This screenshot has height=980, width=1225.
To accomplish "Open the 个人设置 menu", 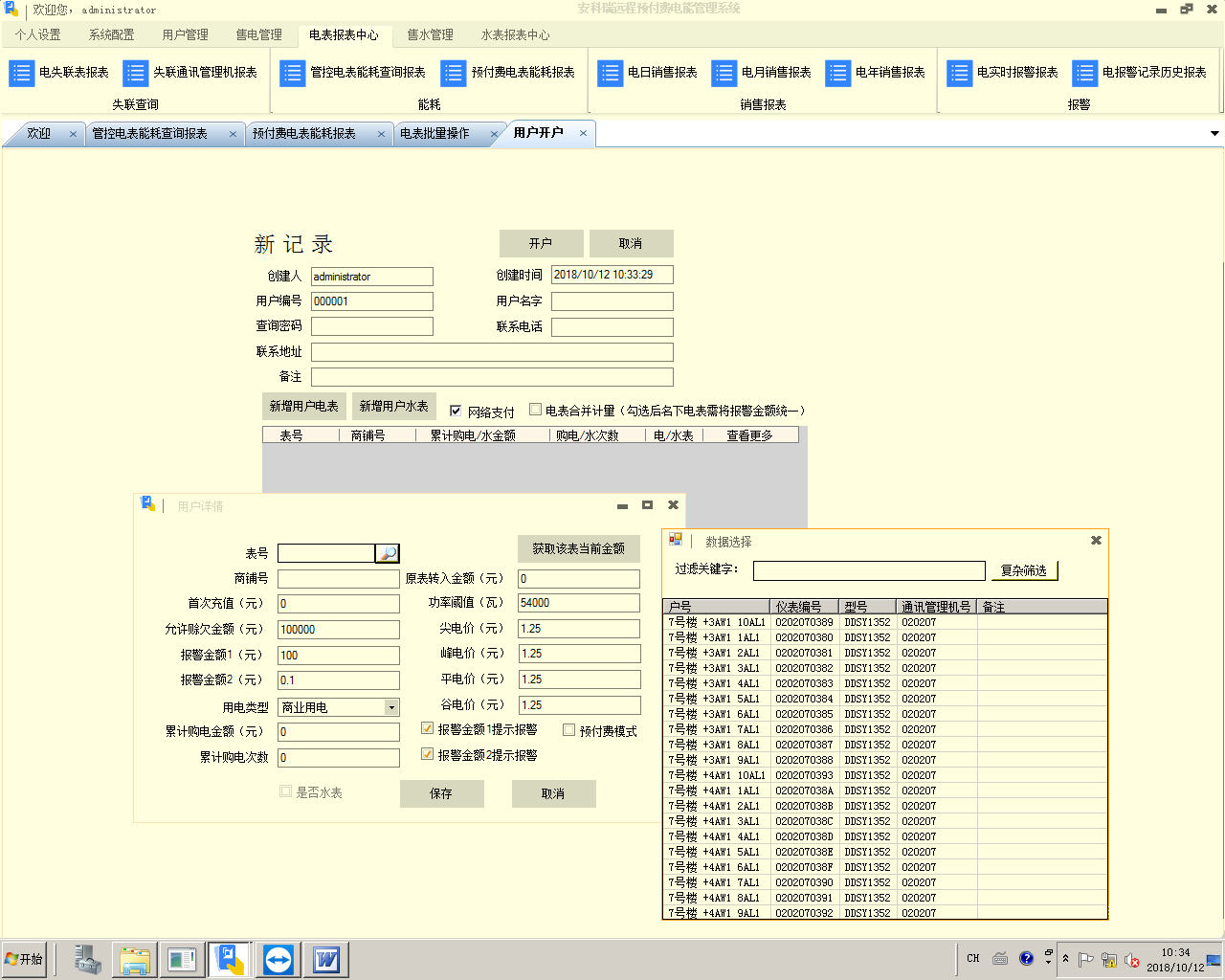I will tap(38, 34).
